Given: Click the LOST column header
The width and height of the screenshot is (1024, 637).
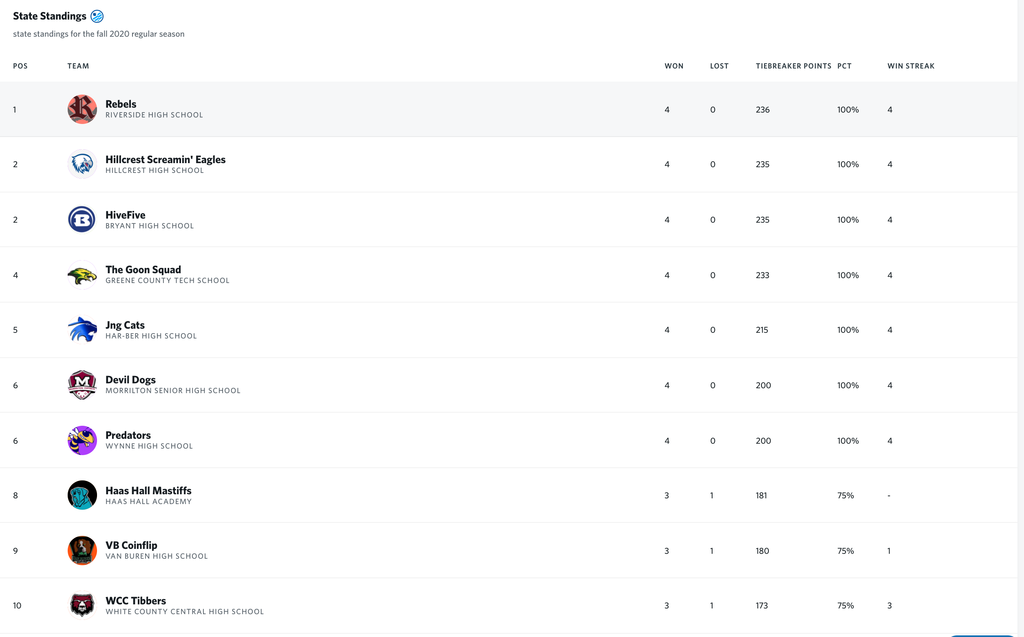Looking at the screenshot, I should tap(719, 66).
